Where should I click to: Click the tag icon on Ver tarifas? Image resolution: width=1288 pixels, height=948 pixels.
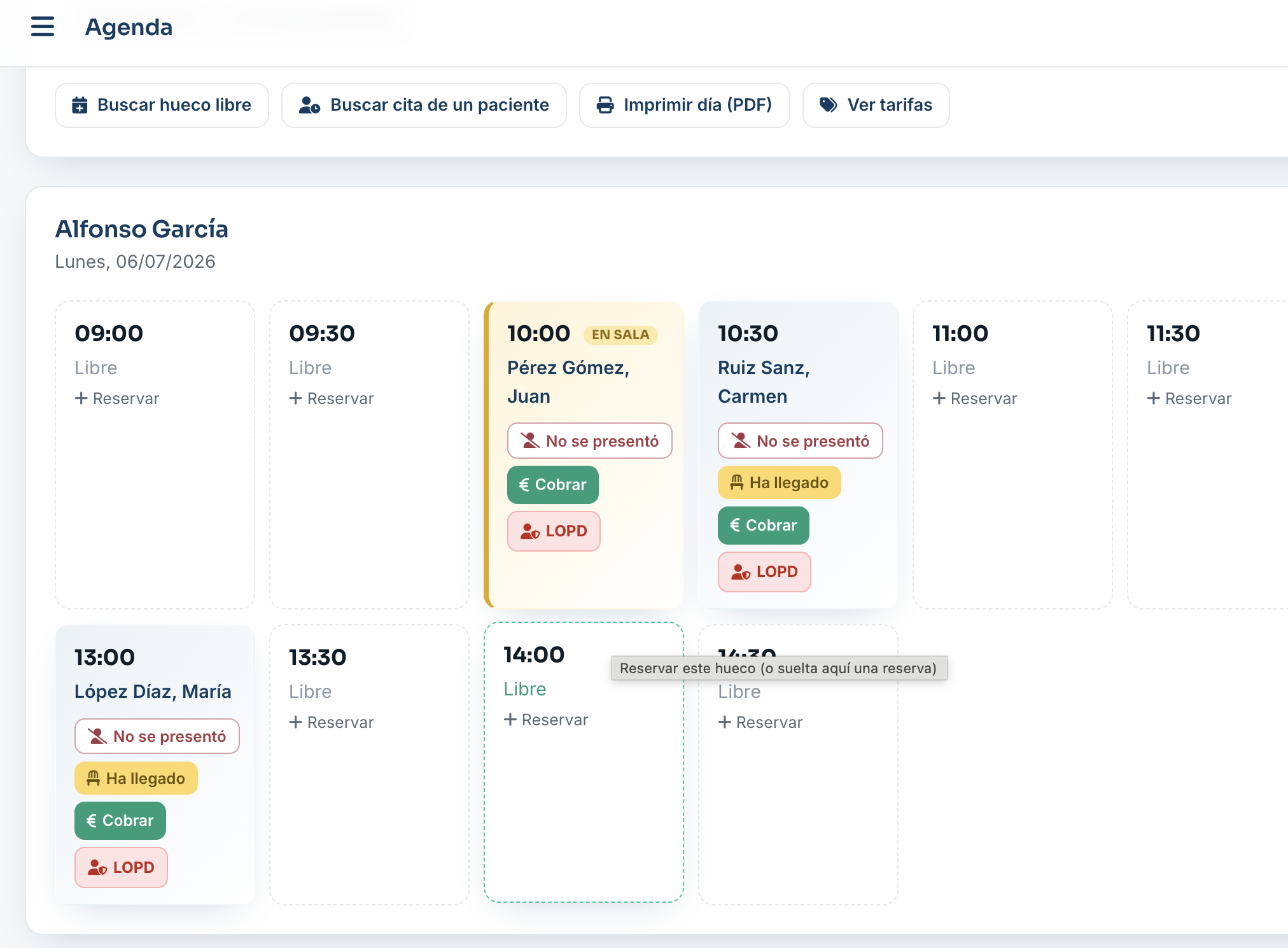pyautogui.click(x=828, y=105)
